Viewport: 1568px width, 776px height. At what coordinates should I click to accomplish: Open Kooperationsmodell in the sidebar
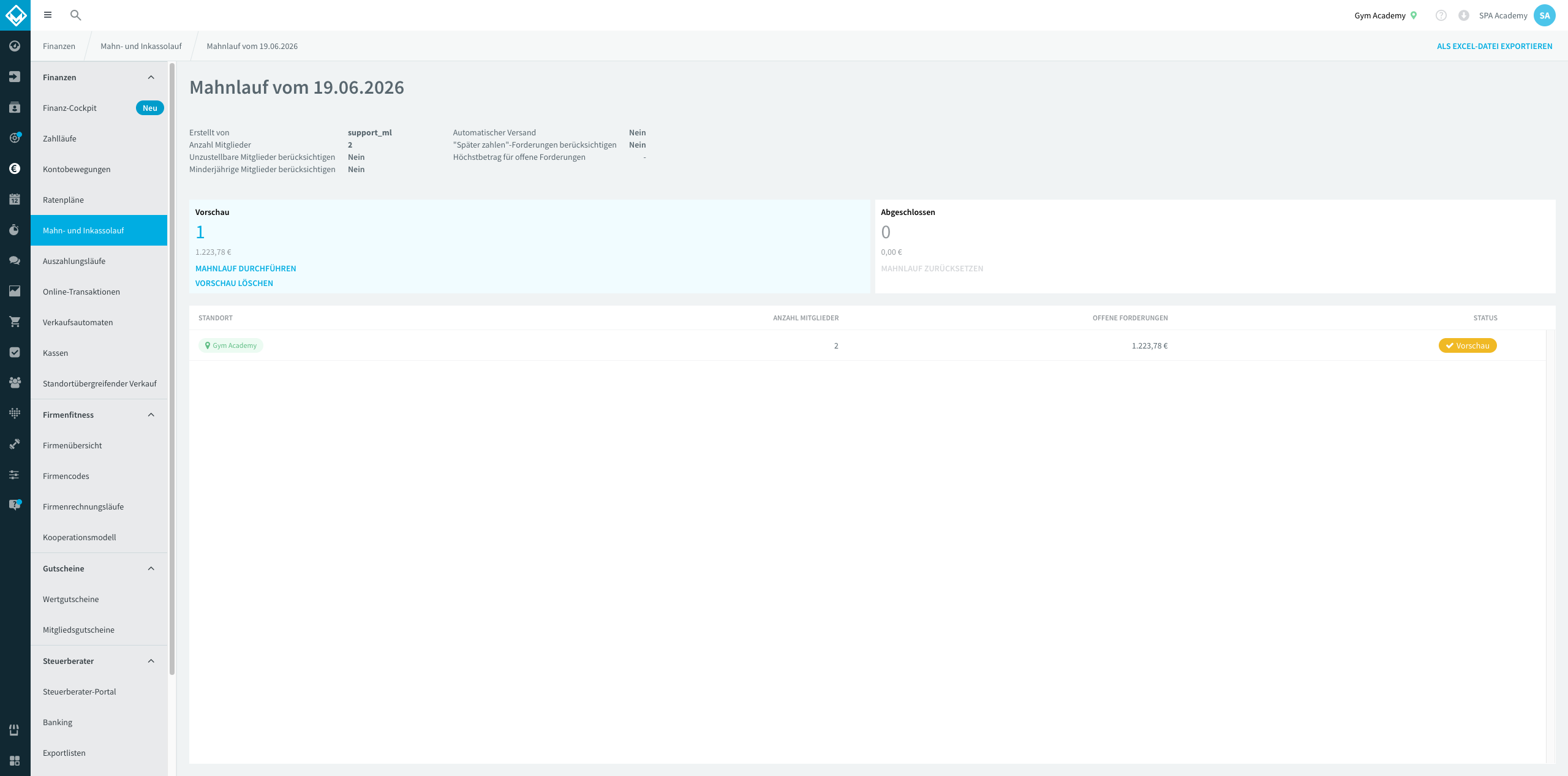pos(99,537)
